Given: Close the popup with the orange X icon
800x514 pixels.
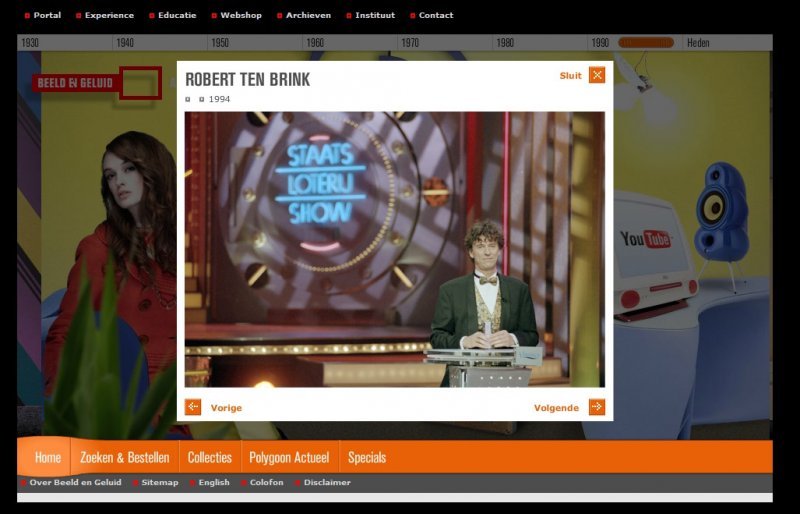Looking at the screenshot, I should pyautogui.click(x=597, y=75).
